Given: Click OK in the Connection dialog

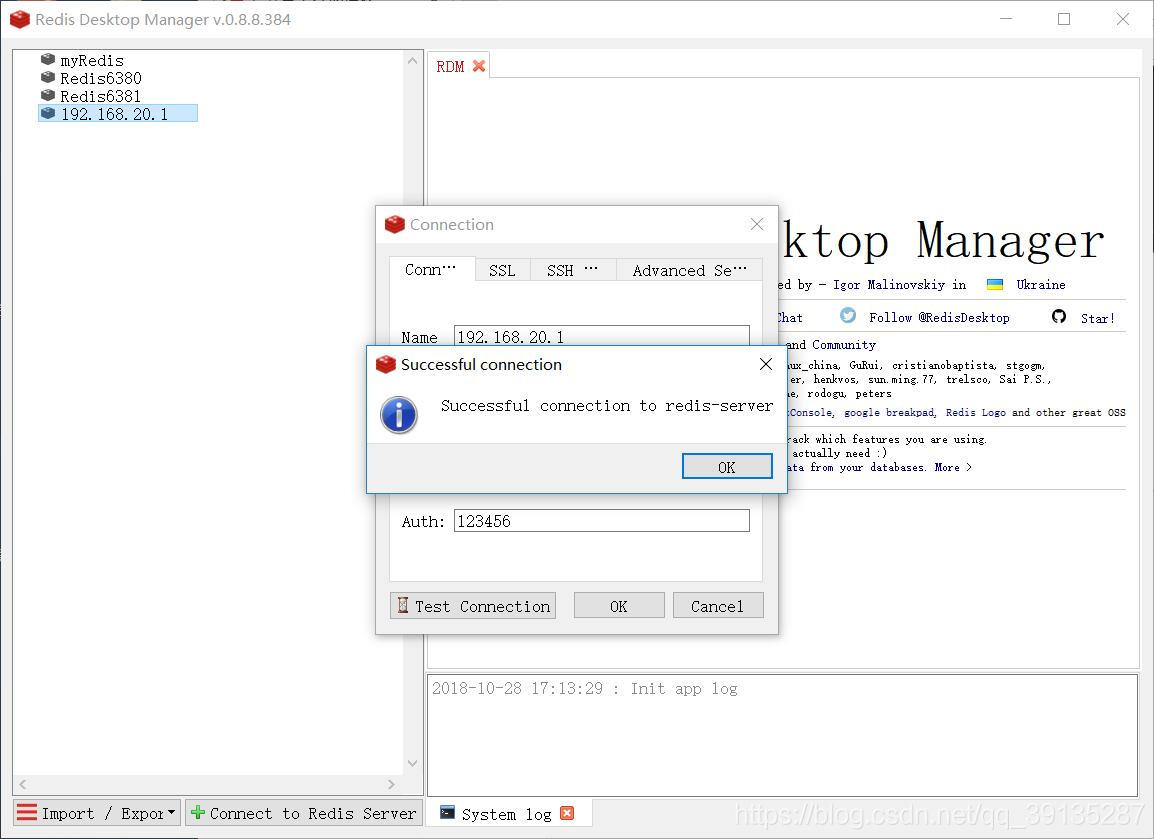Looking at the screenshot, I should click(619, 606).
